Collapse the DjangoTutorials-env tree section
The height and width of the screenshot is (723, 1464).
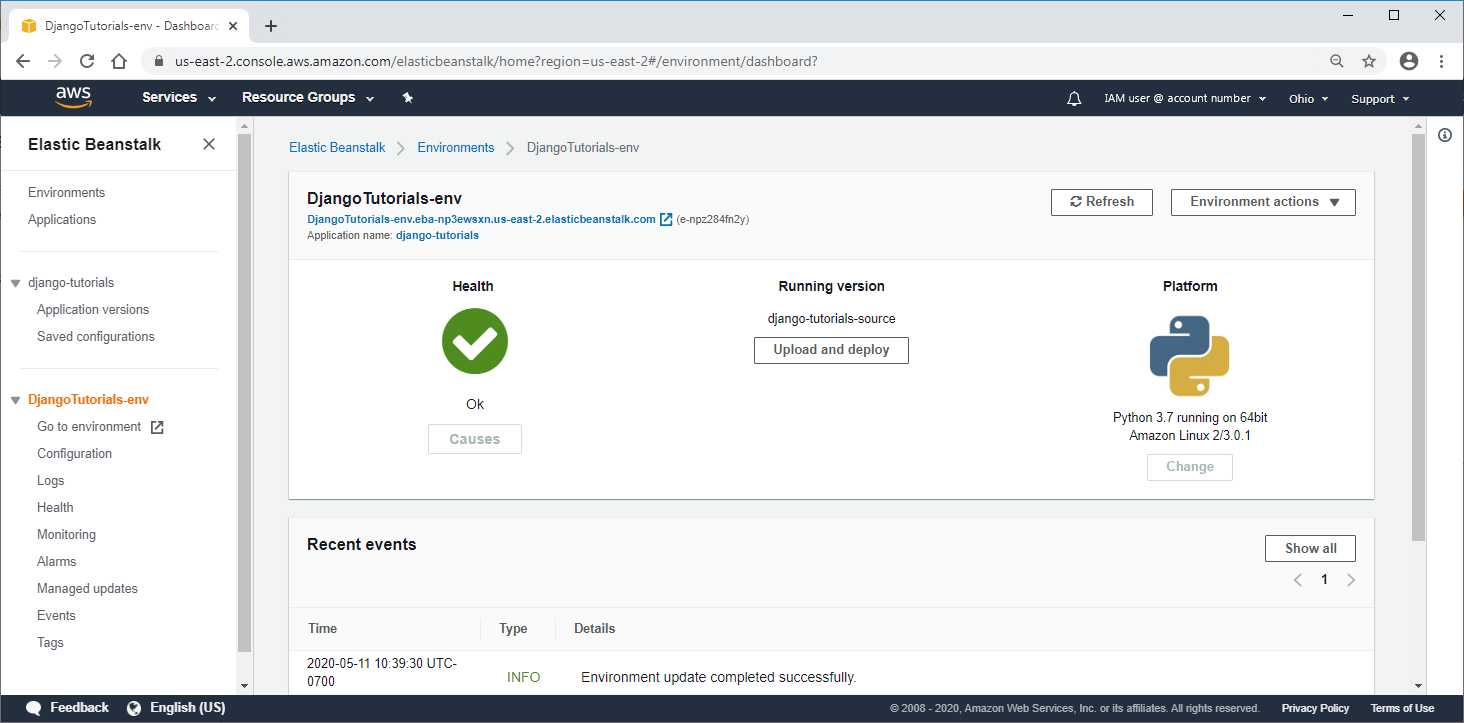click(x=15, y=400)
